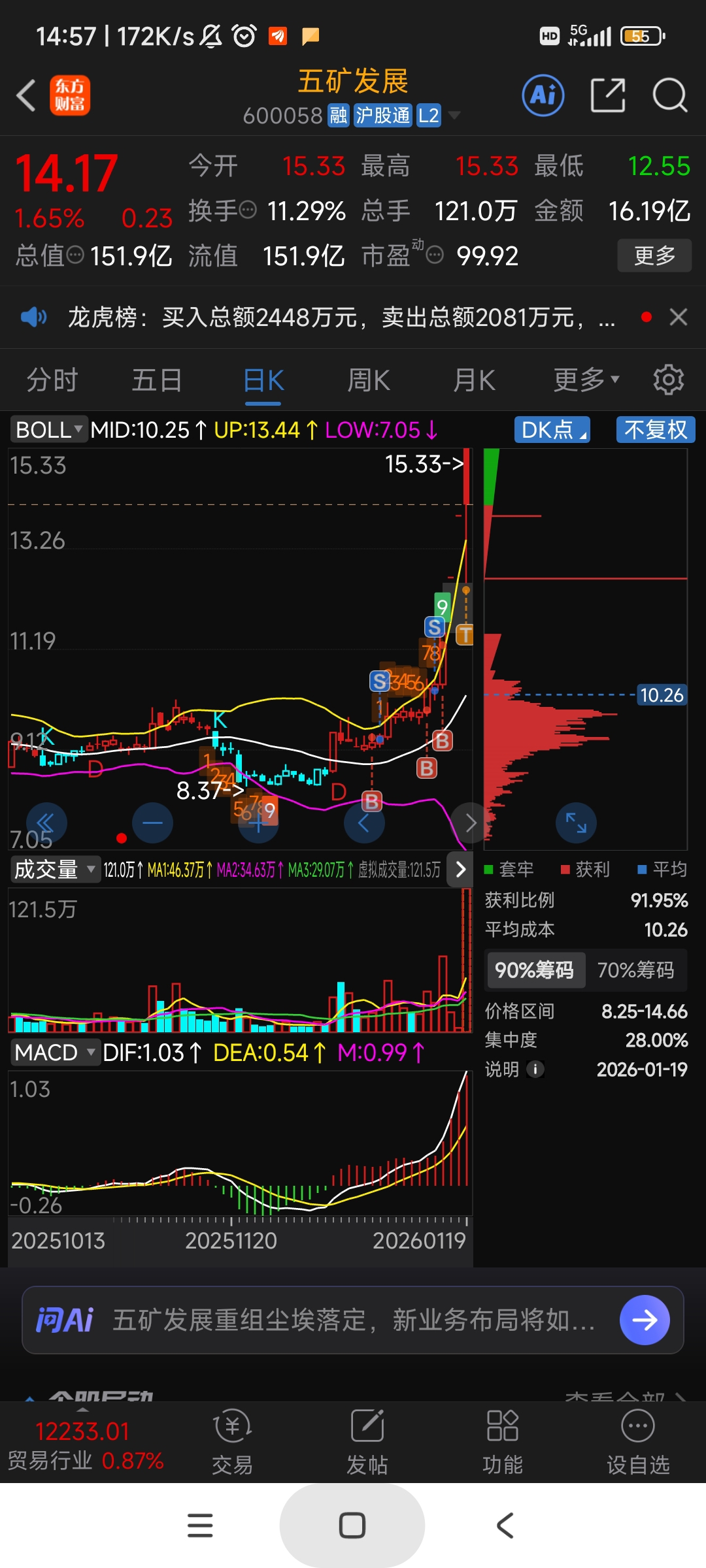Select the 70%筹码 toggle
The width and height of the screenshot is (706, 1568).
point(636,970)
